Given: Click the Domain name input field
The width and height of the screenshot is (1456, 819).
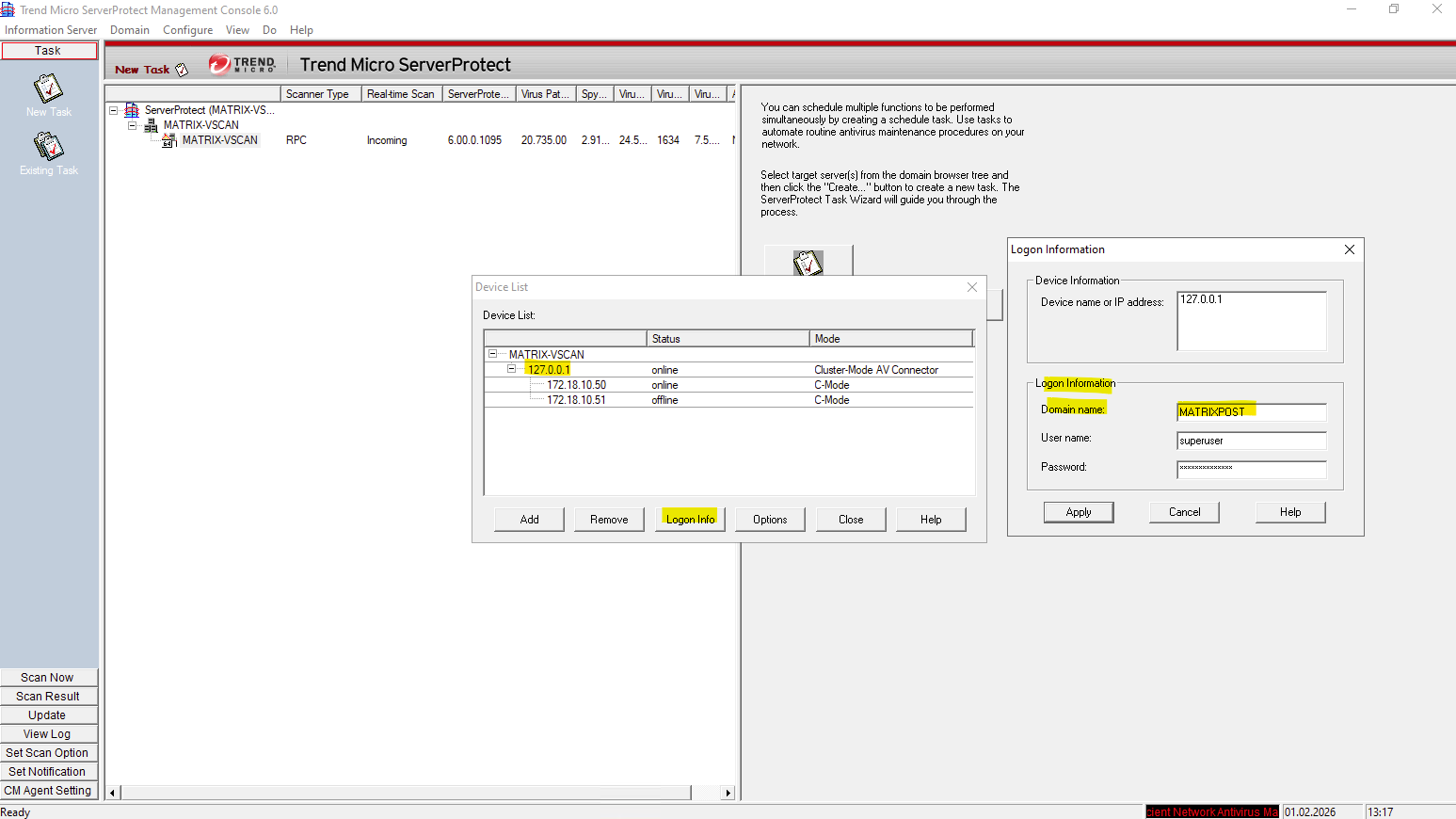Looking at the screenshot, I should click(1251, 411).
